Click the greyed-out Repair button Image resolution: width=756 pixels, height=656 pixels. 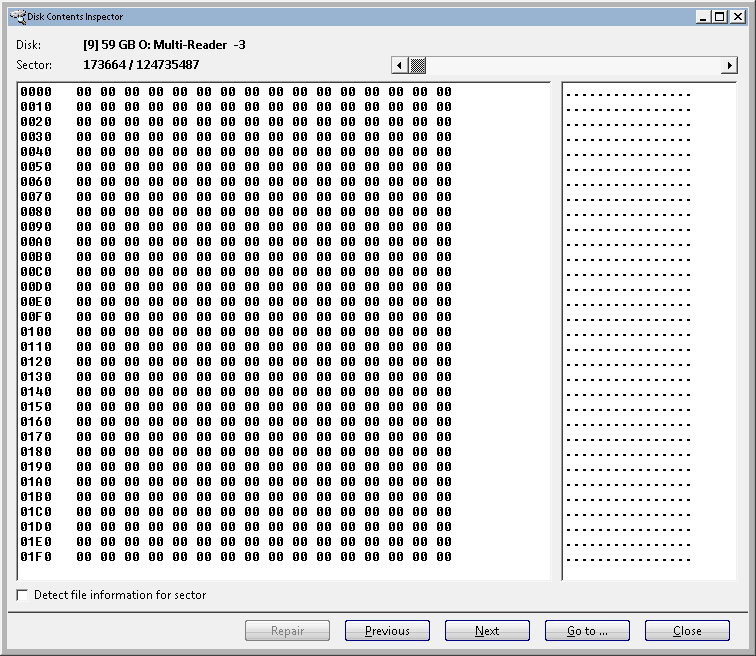tap(287, 631)
